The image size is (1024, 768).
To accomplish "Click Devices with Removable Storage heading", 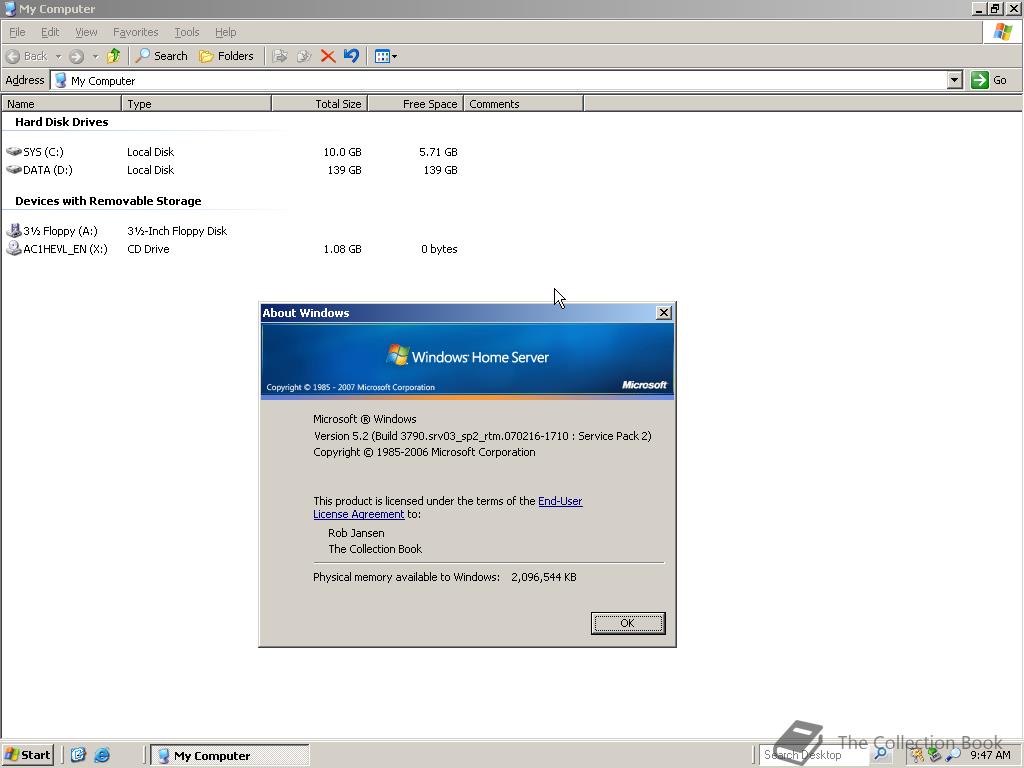I will pyautogui.click(x=108, y=201).
